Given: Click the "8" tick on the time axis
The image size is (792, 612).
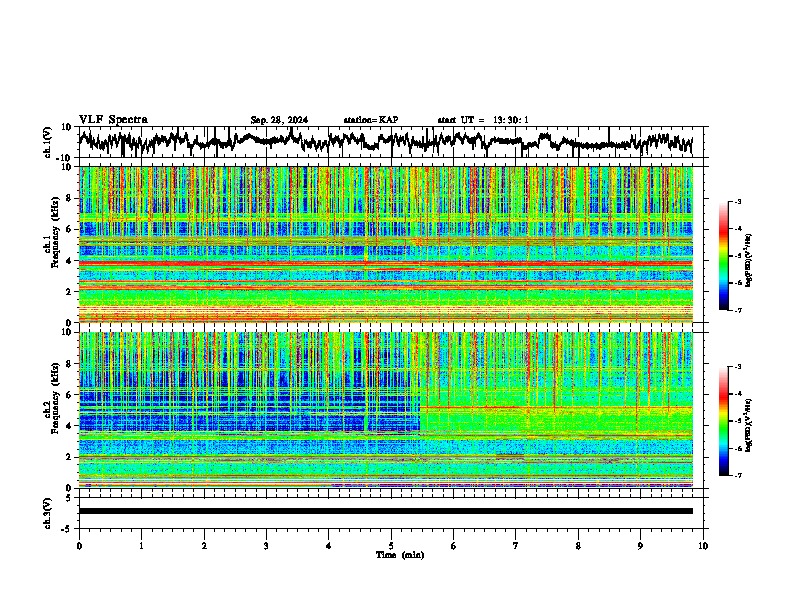Looking at the screenshot, I should tap(578, 546).
